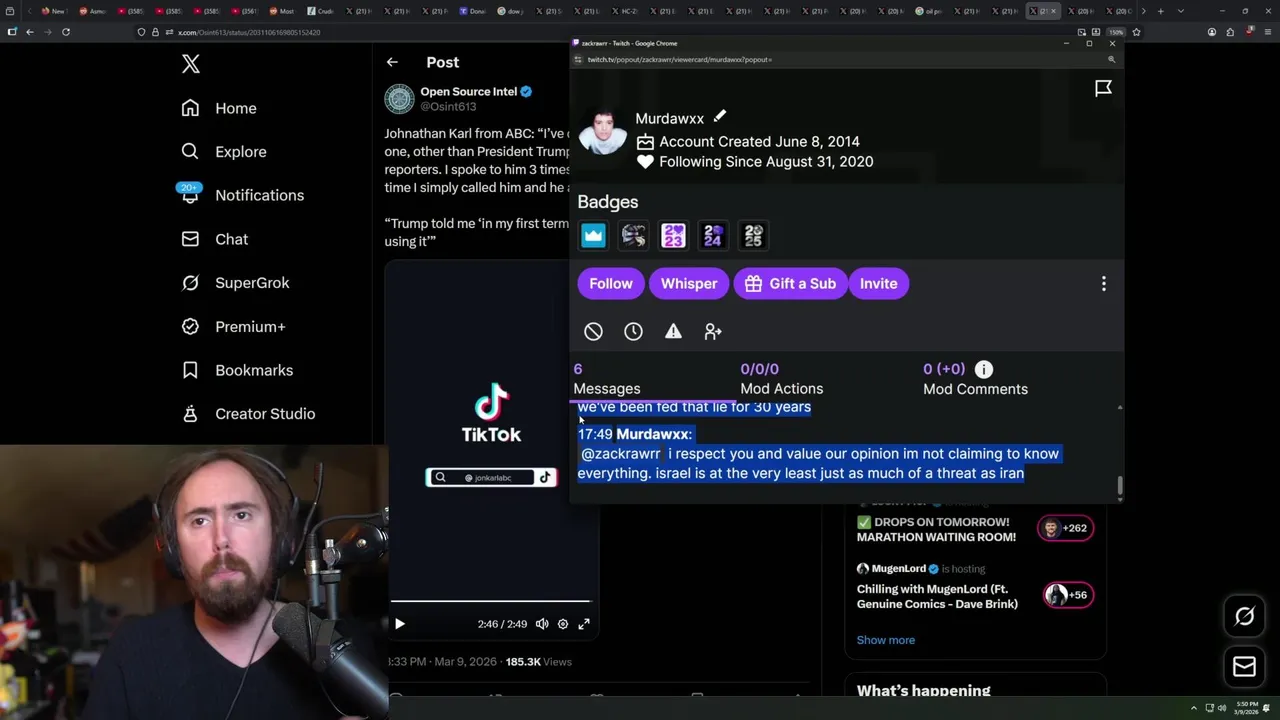Click the browser back arrow
This screenshot has width=1280, height=720.
(30, 32)
